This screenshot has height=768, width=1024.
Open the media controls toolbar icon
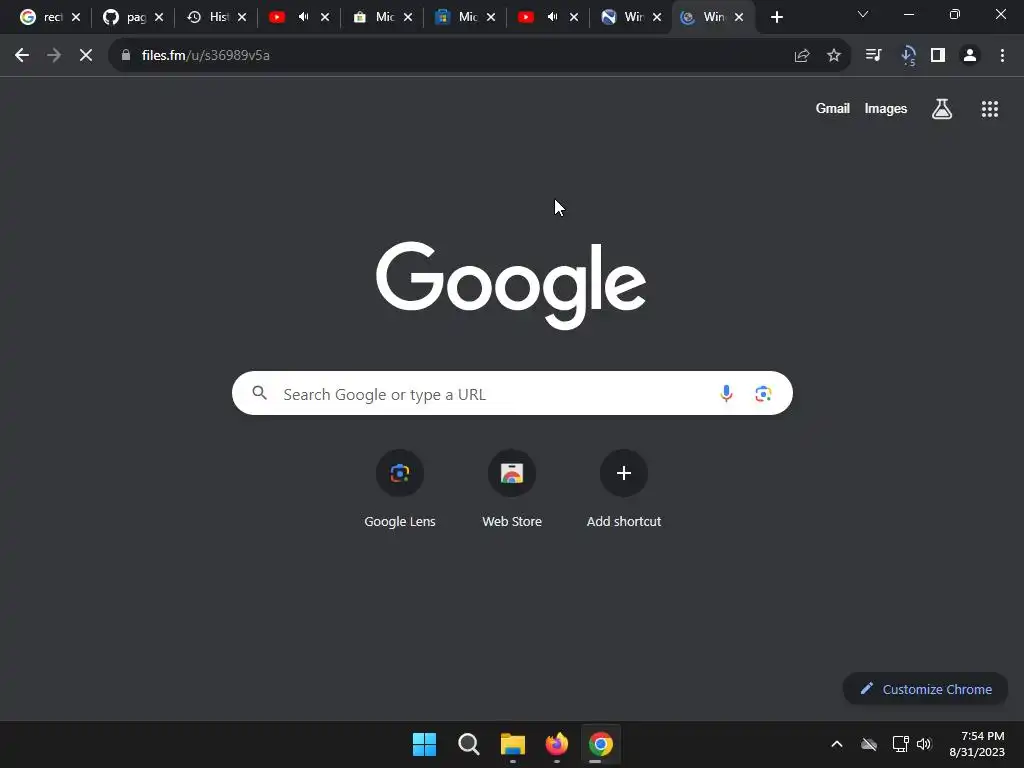tap(874, 56)
